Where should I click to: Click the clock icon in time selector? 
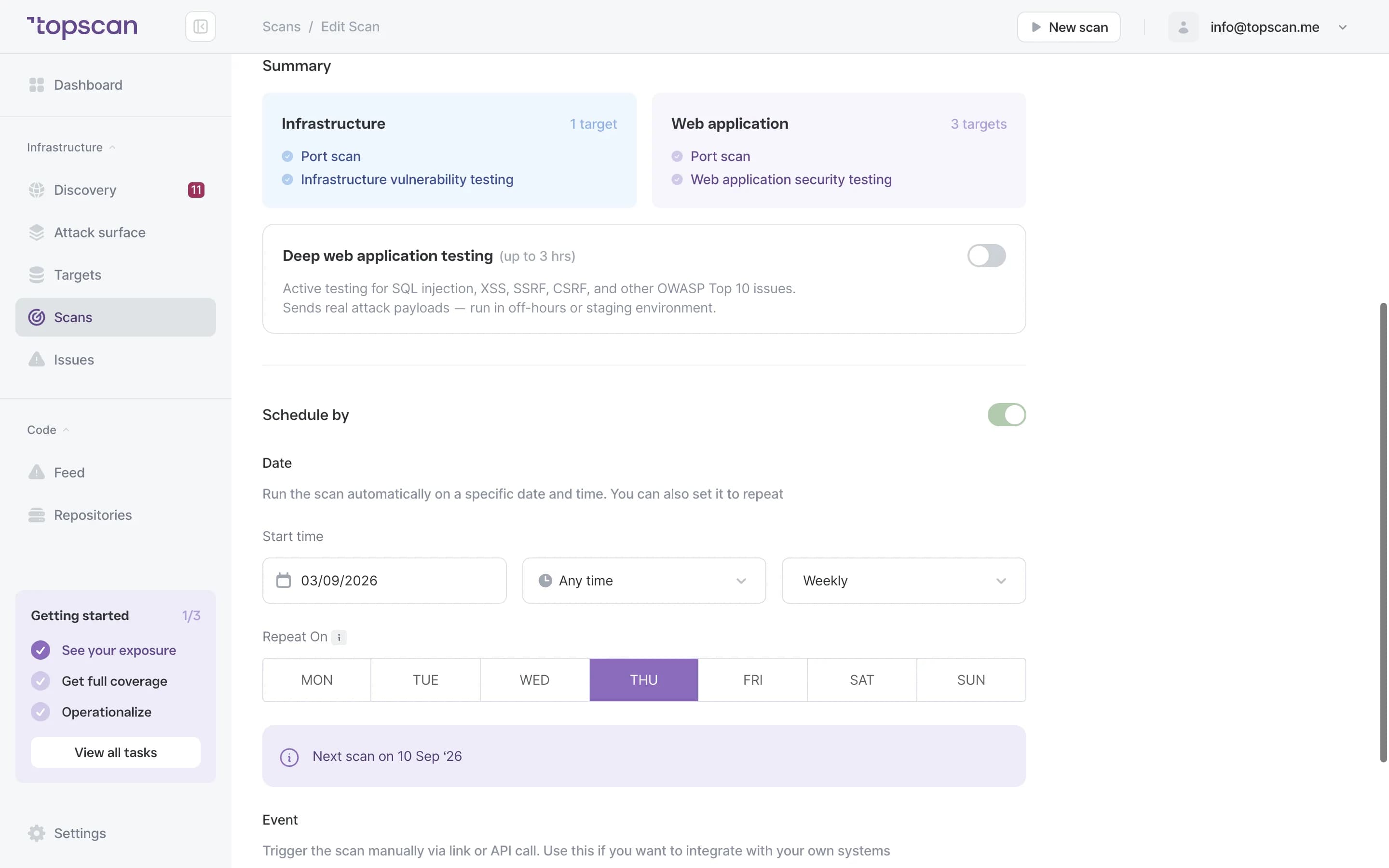(x=545, y=581)
